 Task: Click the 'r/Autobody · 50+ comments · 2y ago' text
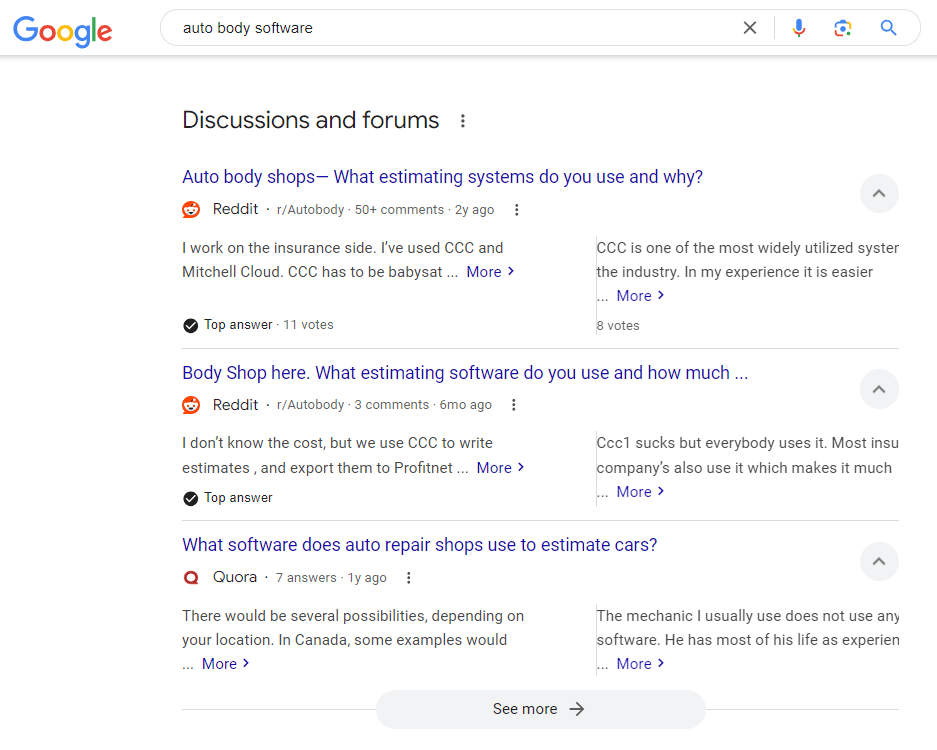[x=385, y=210]
